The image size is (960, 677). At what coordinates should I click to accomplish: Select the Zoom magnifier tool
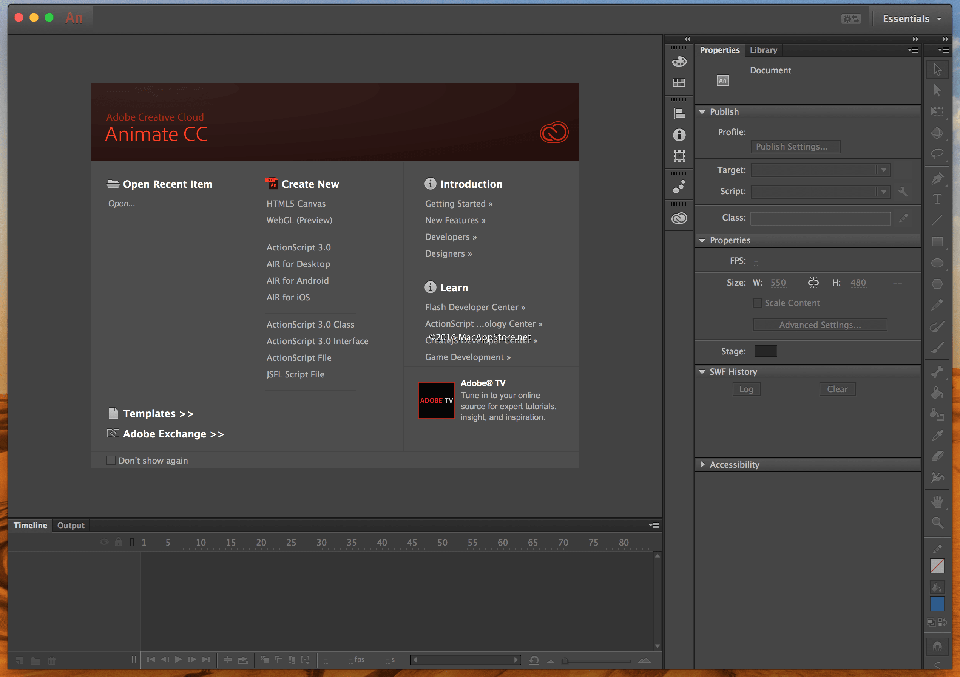937,522
